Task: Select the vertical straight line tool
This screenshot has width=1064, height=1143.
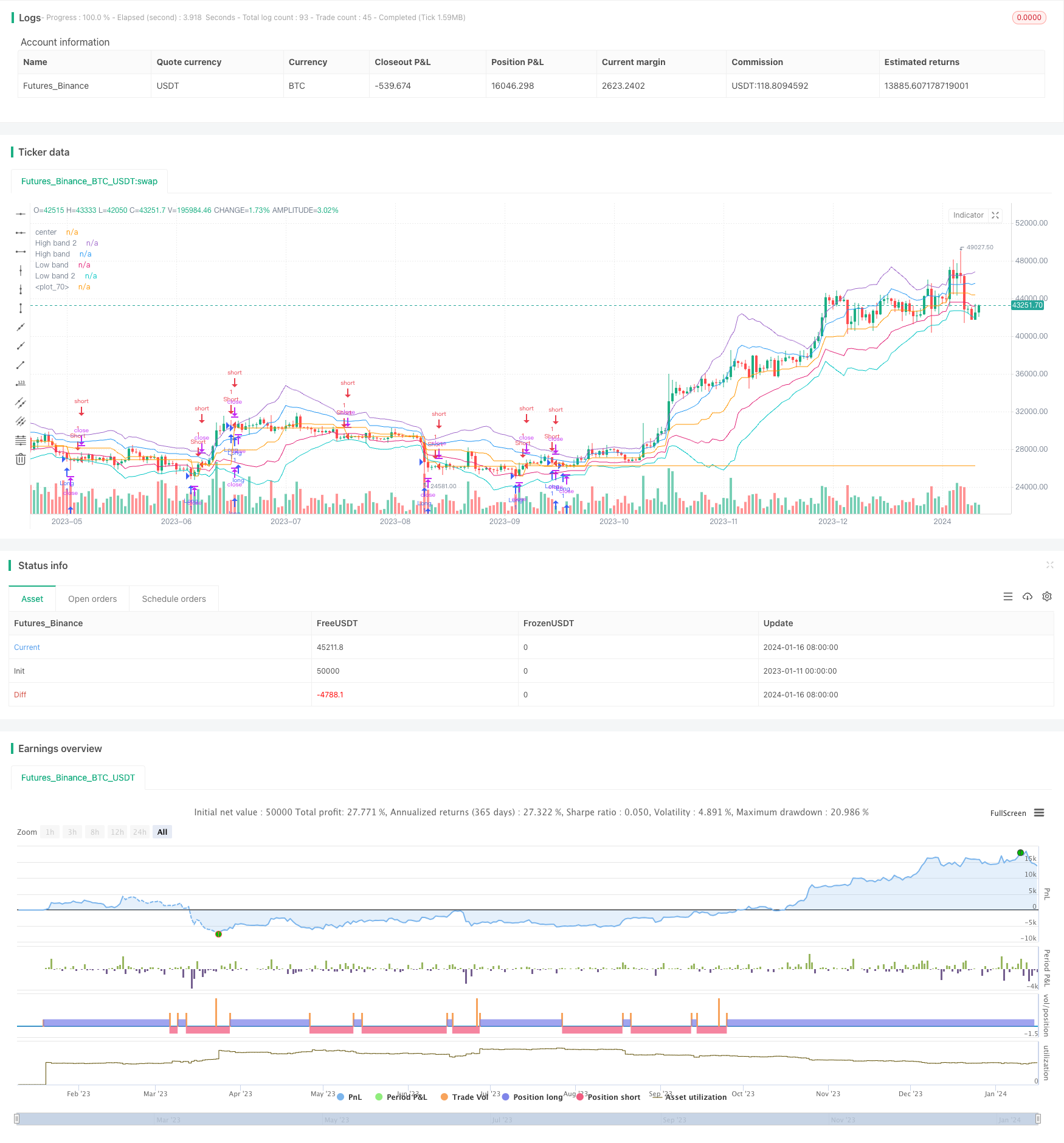Action: (x=21, y=271)
